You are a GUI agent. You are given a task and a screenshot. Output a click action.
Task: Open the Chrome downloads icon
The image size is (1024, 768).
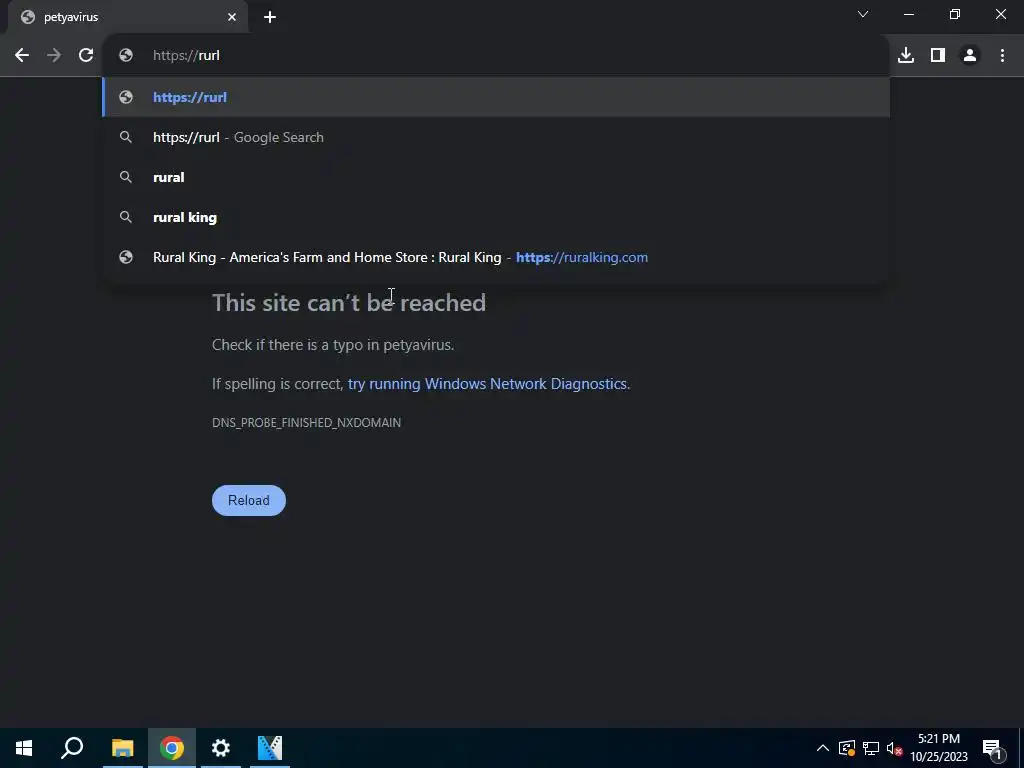(906, 56)
